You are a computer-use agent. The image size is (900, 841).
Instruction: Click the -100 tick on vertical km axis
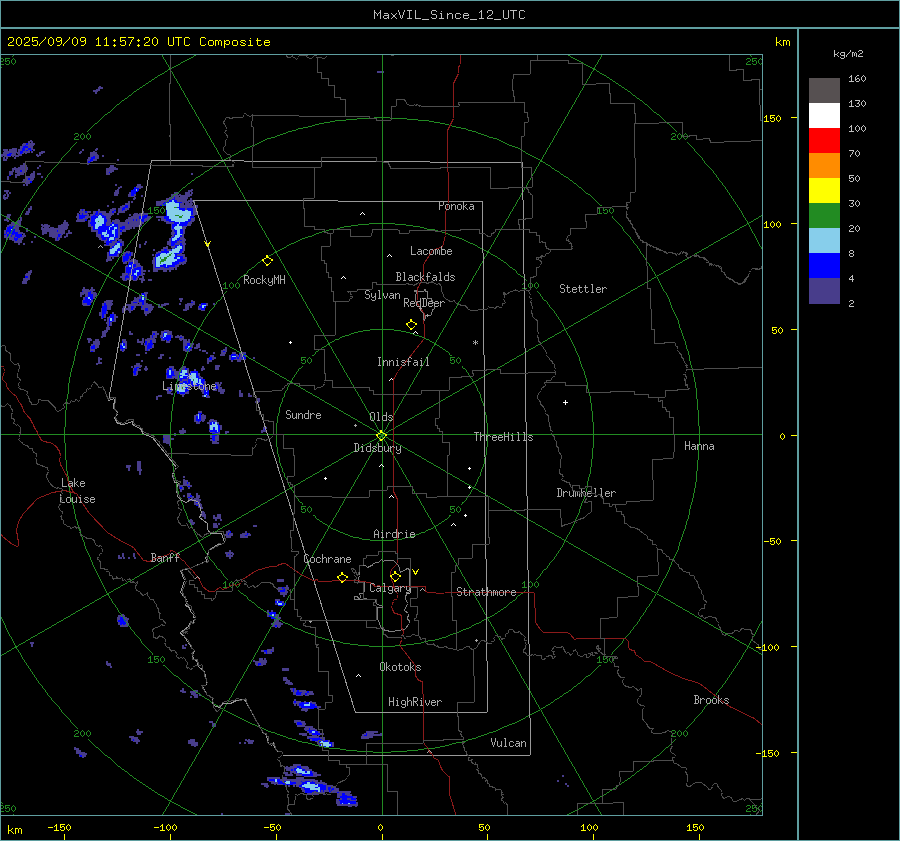pos(768,647)
